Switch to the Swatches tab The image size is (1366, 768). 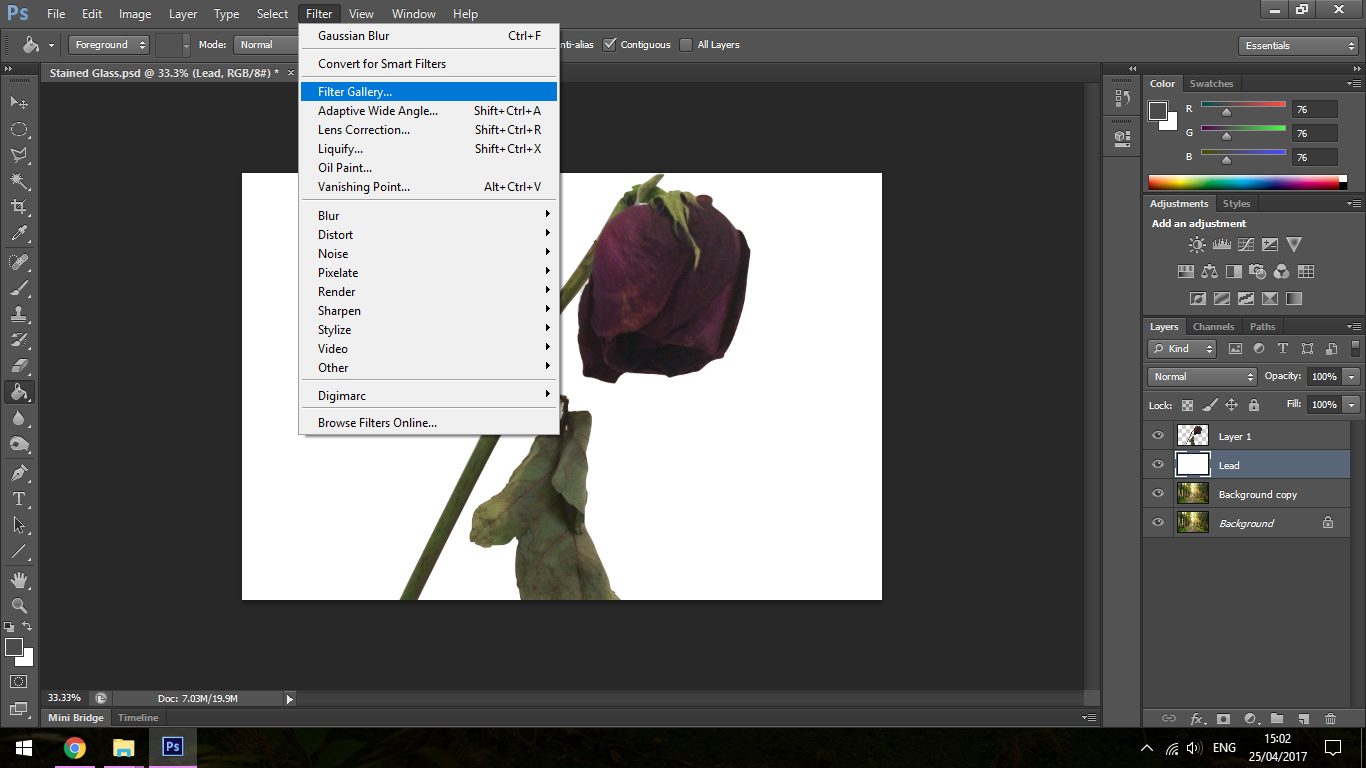1211,84
